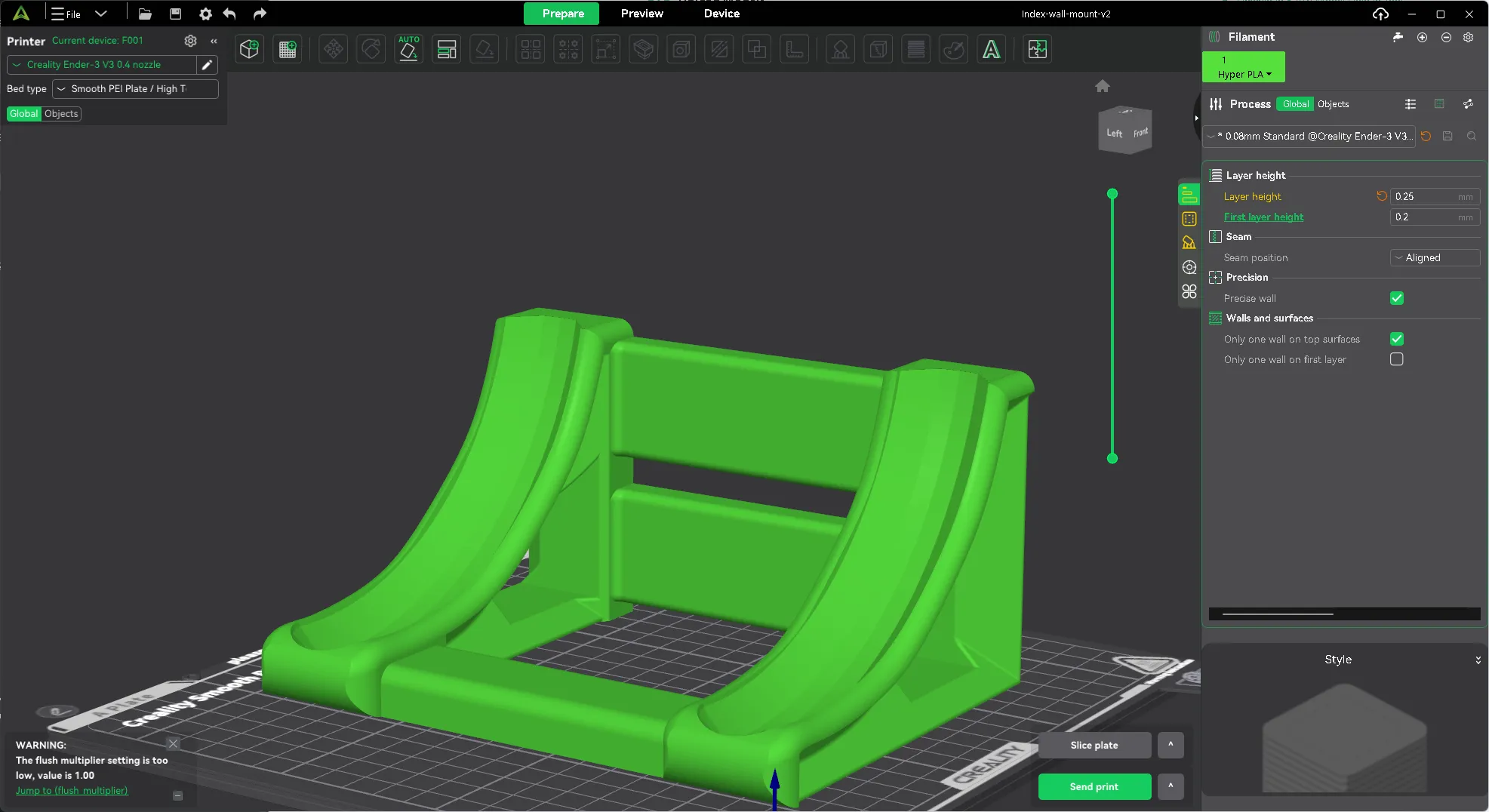Collapse the Printer panel with double chevron
The height and width of the screenshot is (812, 1489).
point(214,41)
